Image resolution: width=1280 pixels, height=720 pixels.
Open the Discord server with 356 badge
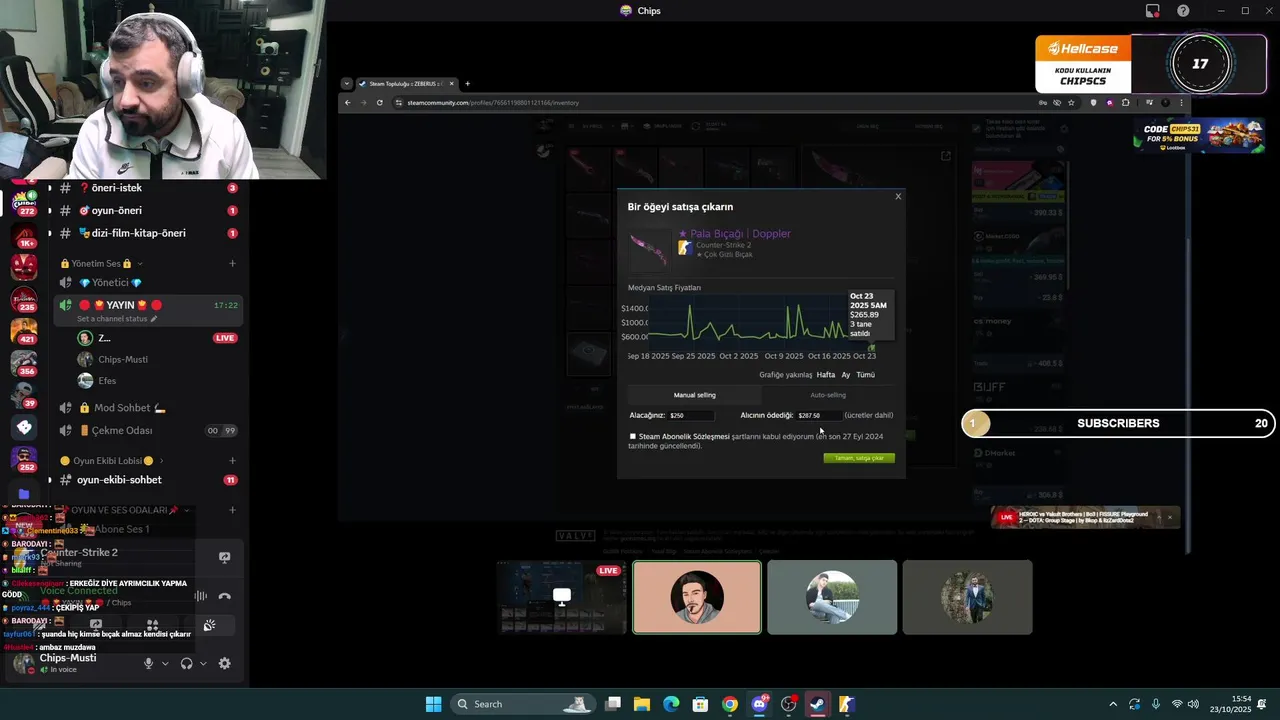(x=24, y=362)
